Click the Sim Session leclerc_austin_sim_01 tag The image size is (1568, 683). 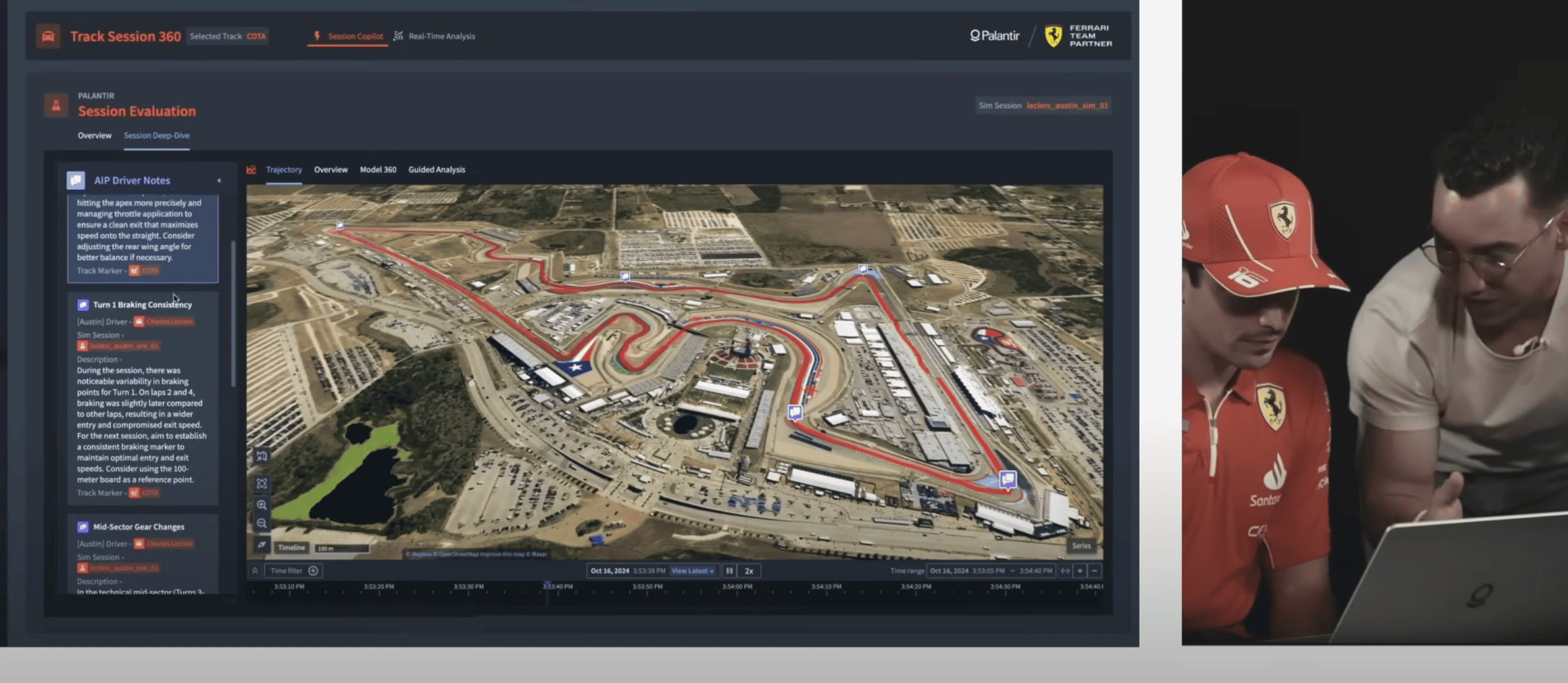[1043, 106]
